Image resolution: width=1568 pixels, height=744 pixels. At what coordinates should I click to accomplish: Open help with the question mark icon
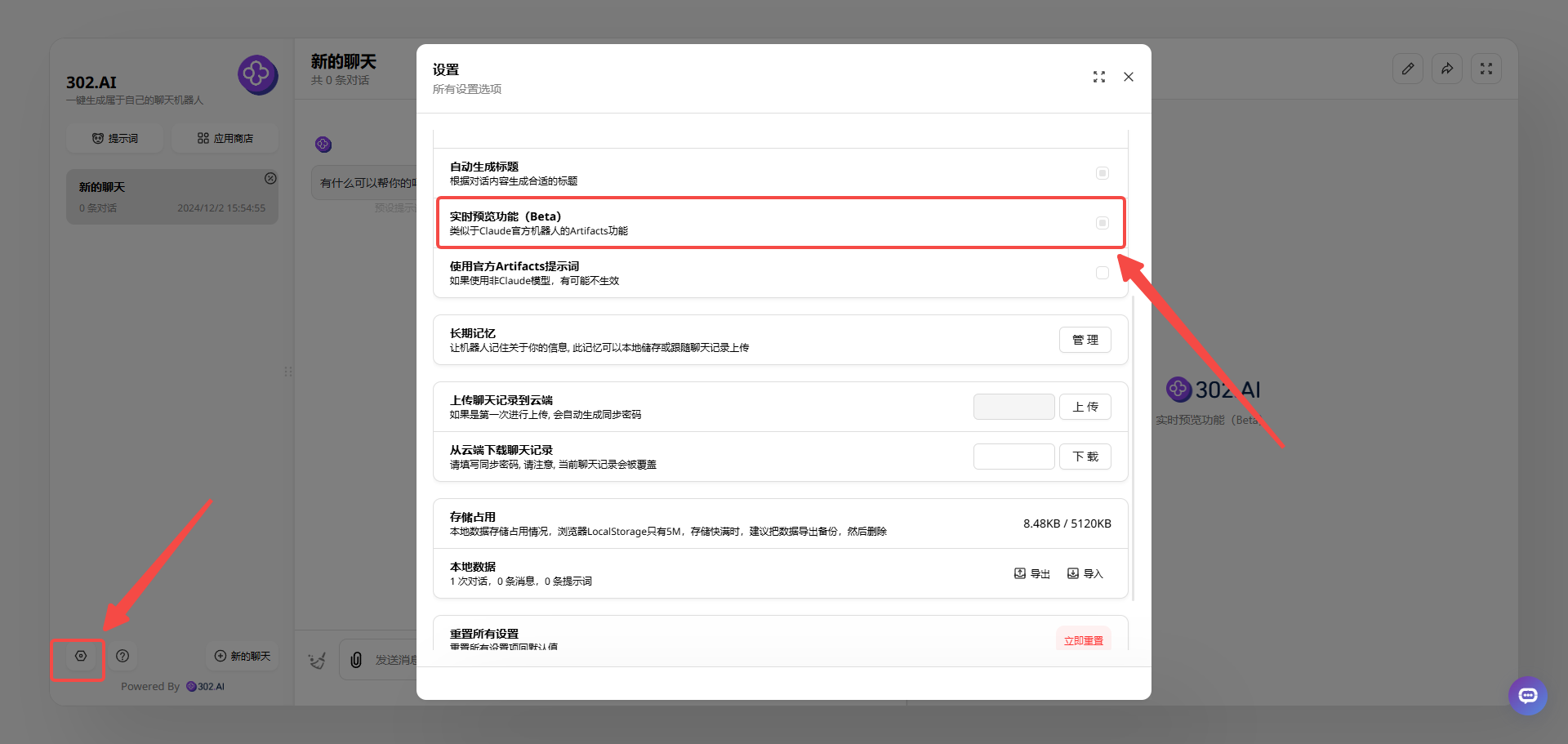click(122, 656)
